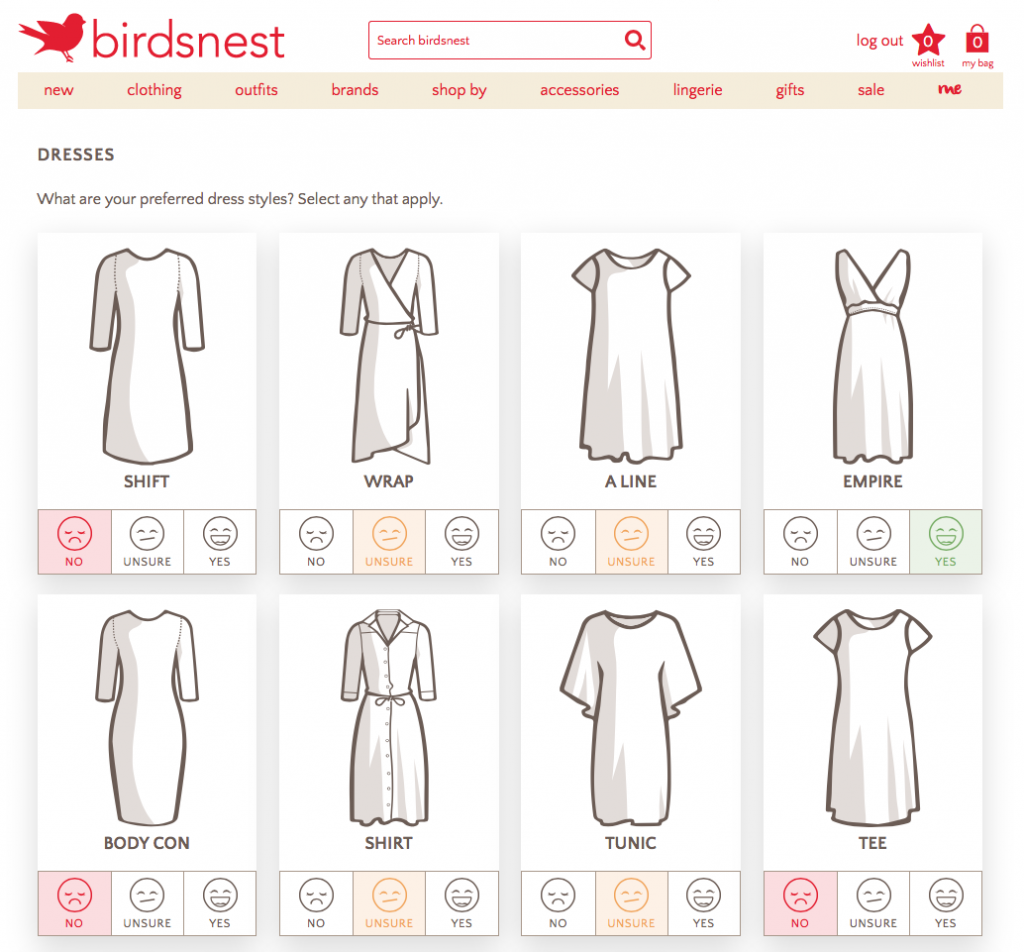Open the brands menu
The width and height of the screenshot is (1024, 952).
(x=355, y=90)
